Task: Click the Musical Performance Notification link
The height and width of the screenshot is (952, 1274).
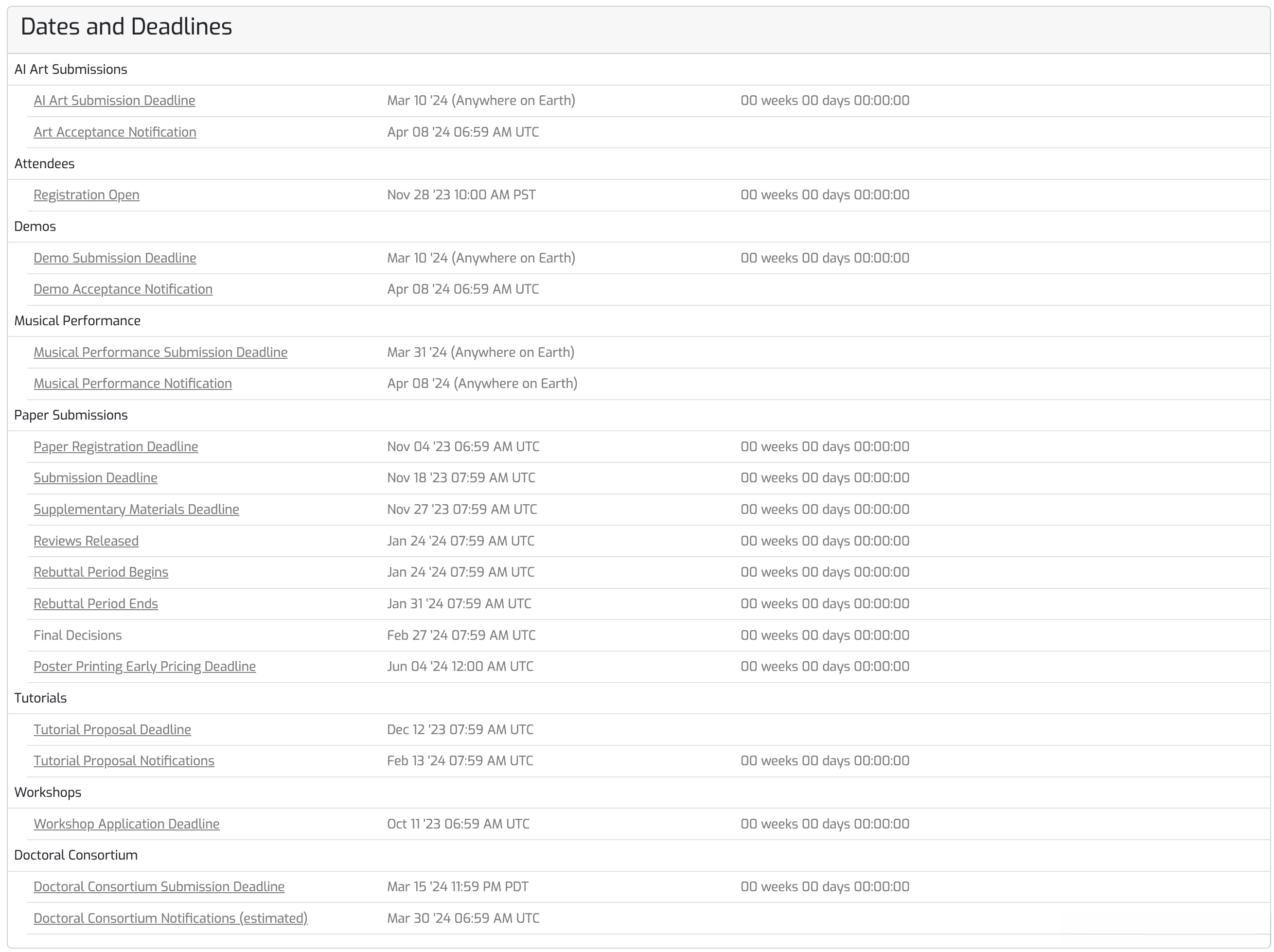Action: (132, 384)
